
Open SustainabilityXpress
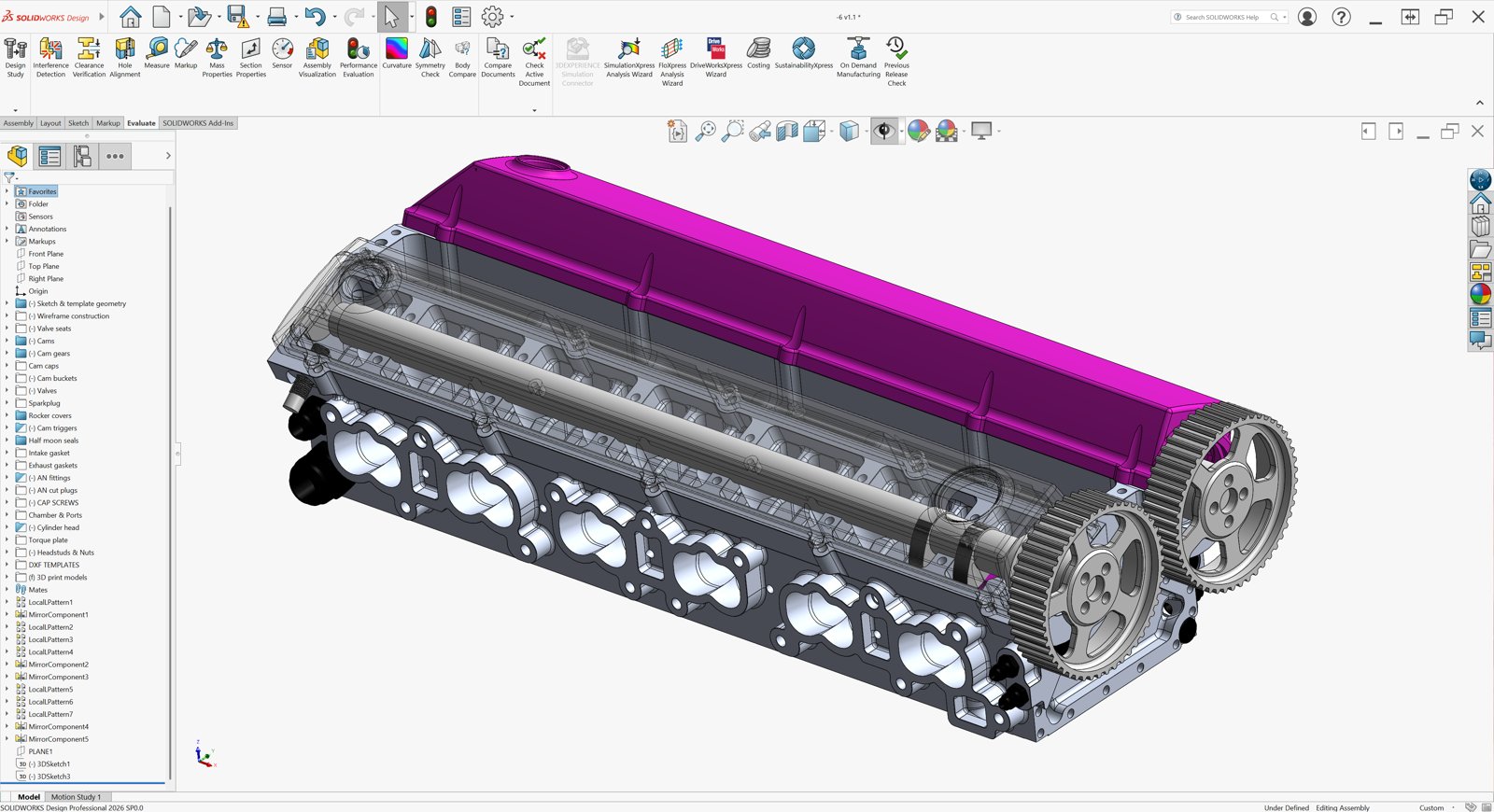pos(804,53)
